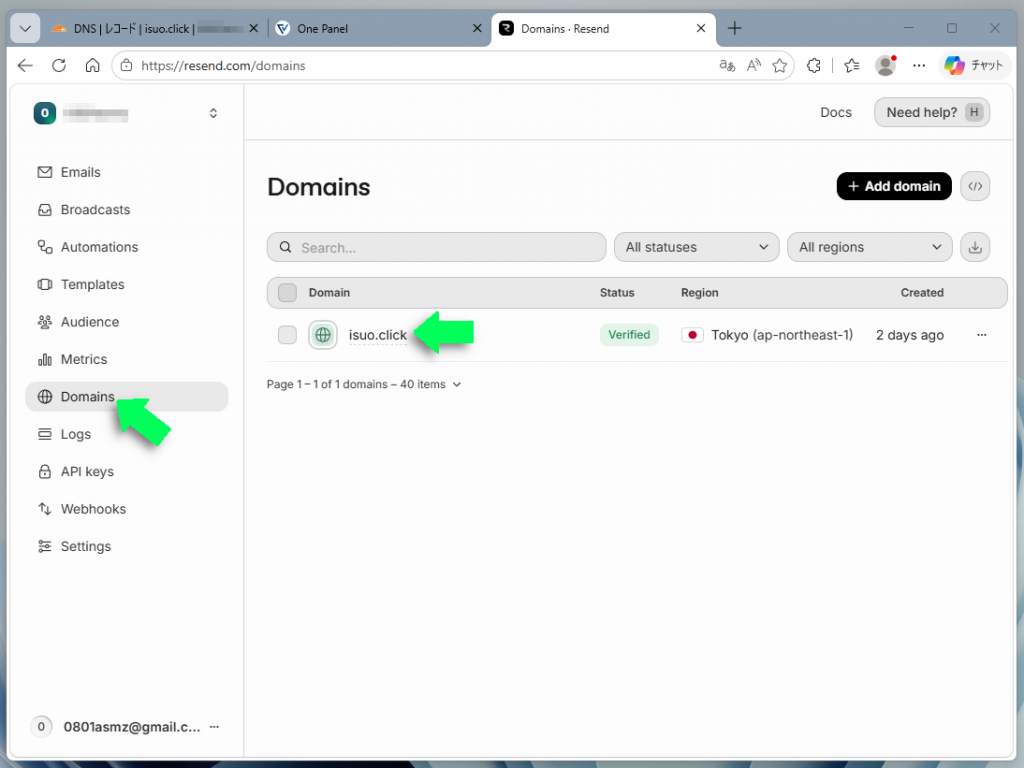Open the Copilot chat button
This screenshot has height=768, width=1024.
tap(974, 65)
